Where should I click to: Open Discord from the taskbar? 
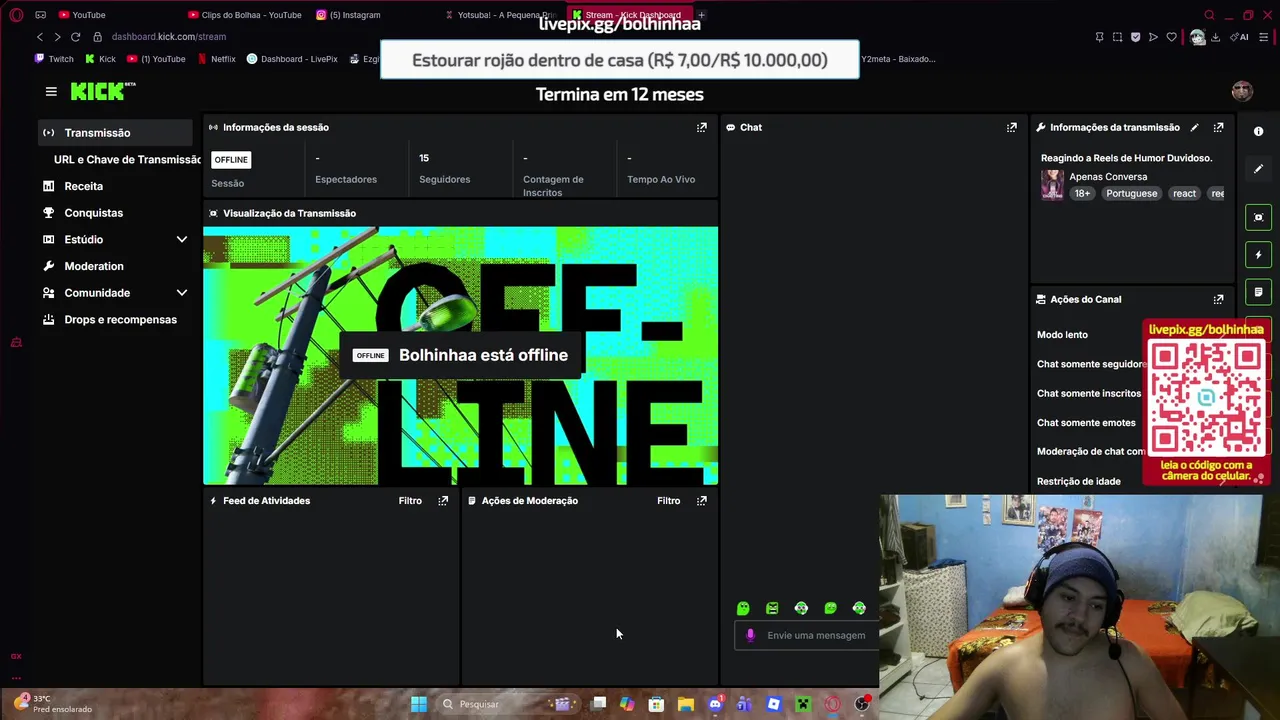pos(715,704)
